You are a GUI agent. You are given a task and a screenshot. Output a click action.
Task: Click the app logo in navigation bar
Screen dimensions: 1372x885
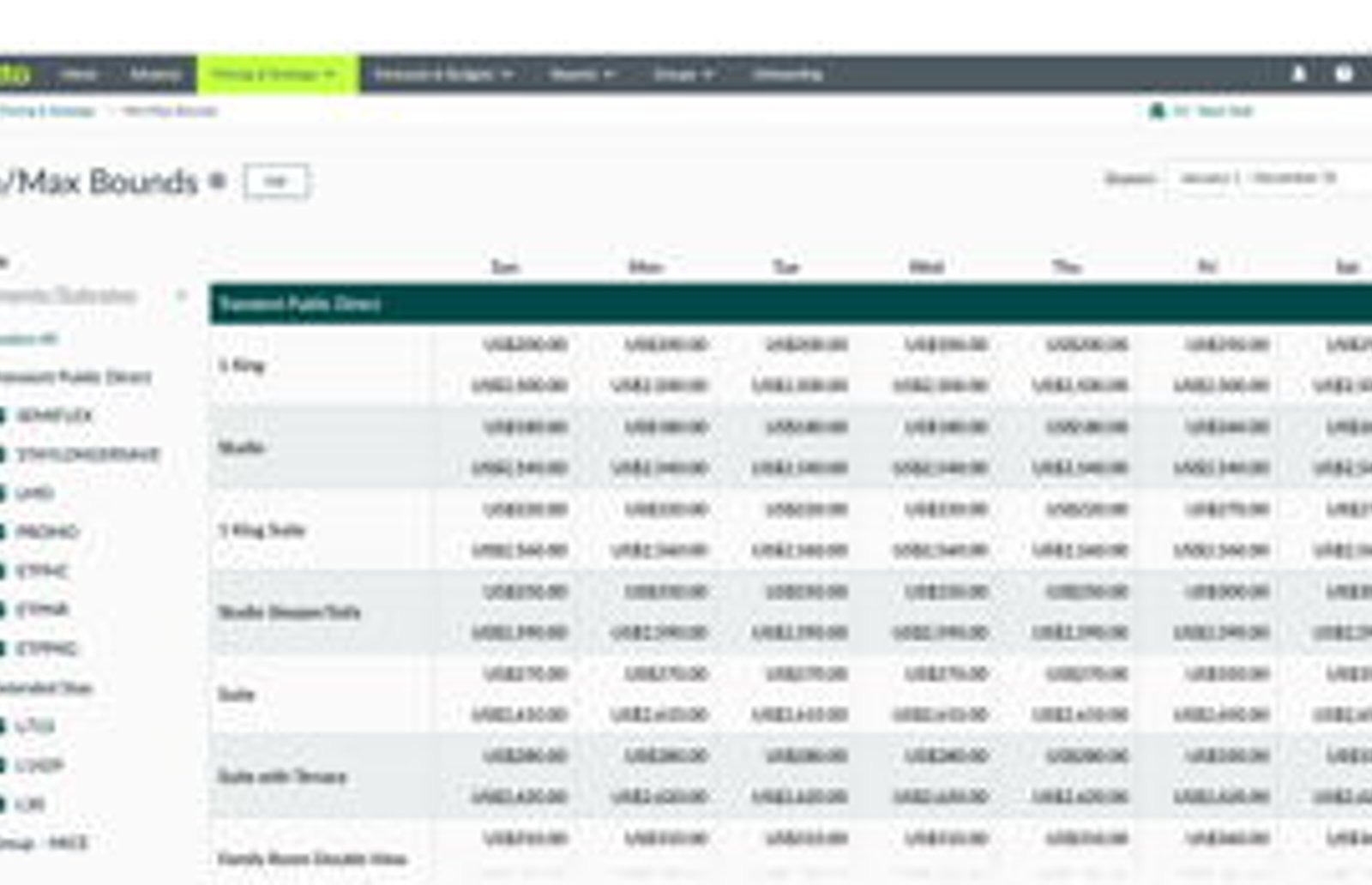click(x=14, y=75)
